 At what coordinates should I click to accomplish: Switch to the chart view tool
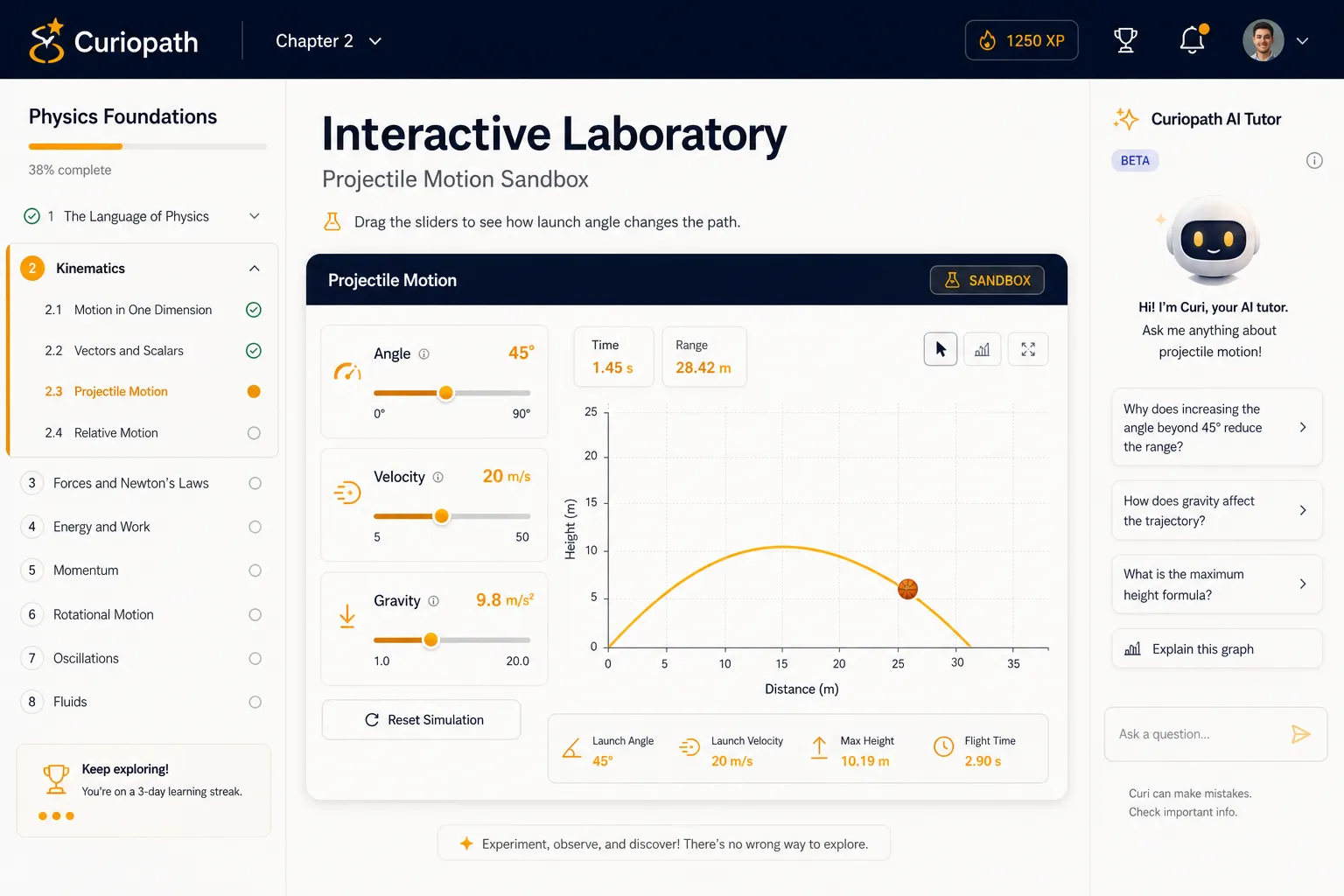point(983,349)
